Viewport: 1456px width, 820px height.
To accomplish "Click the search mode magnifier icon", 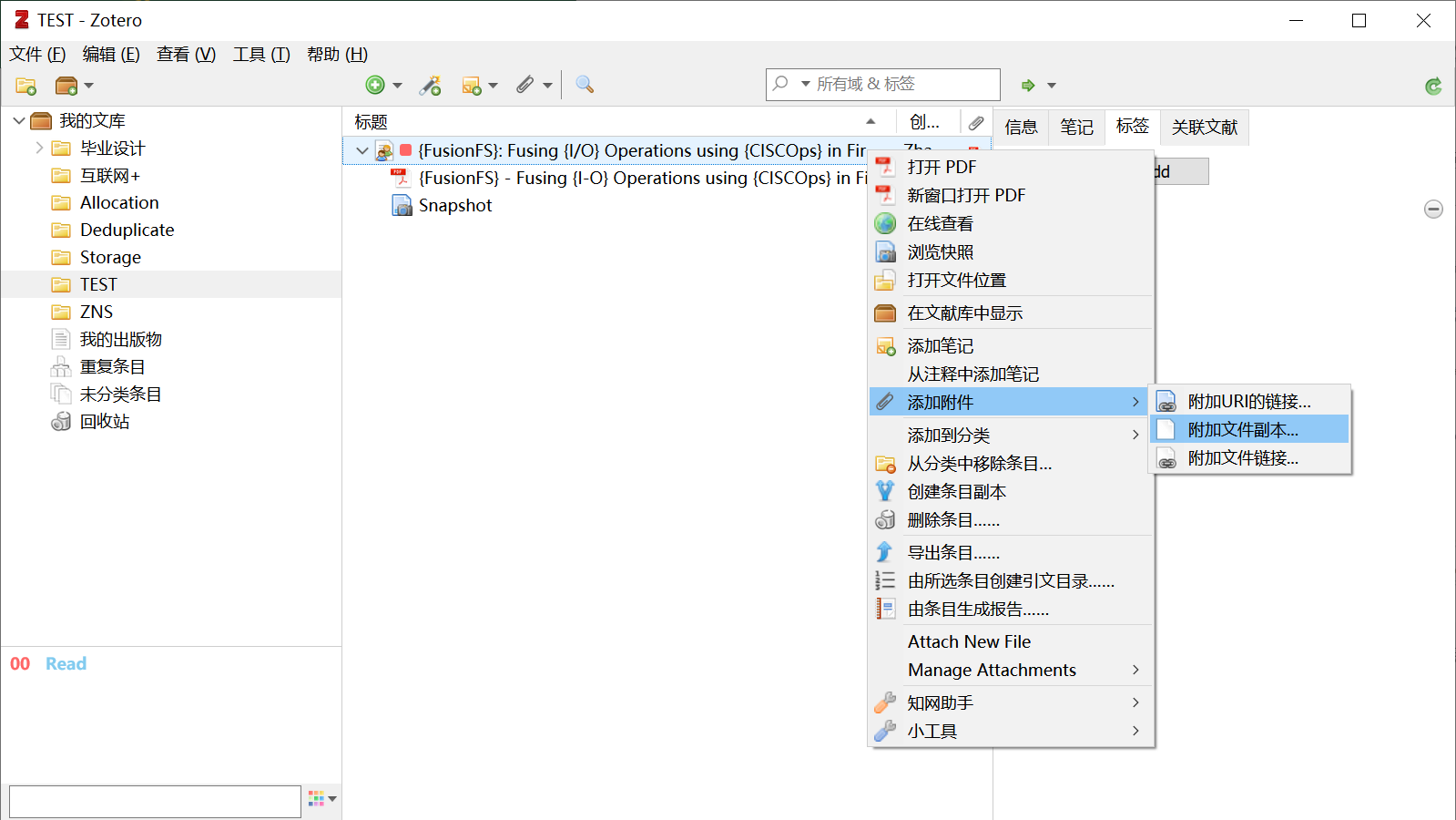I will (780, 84).
